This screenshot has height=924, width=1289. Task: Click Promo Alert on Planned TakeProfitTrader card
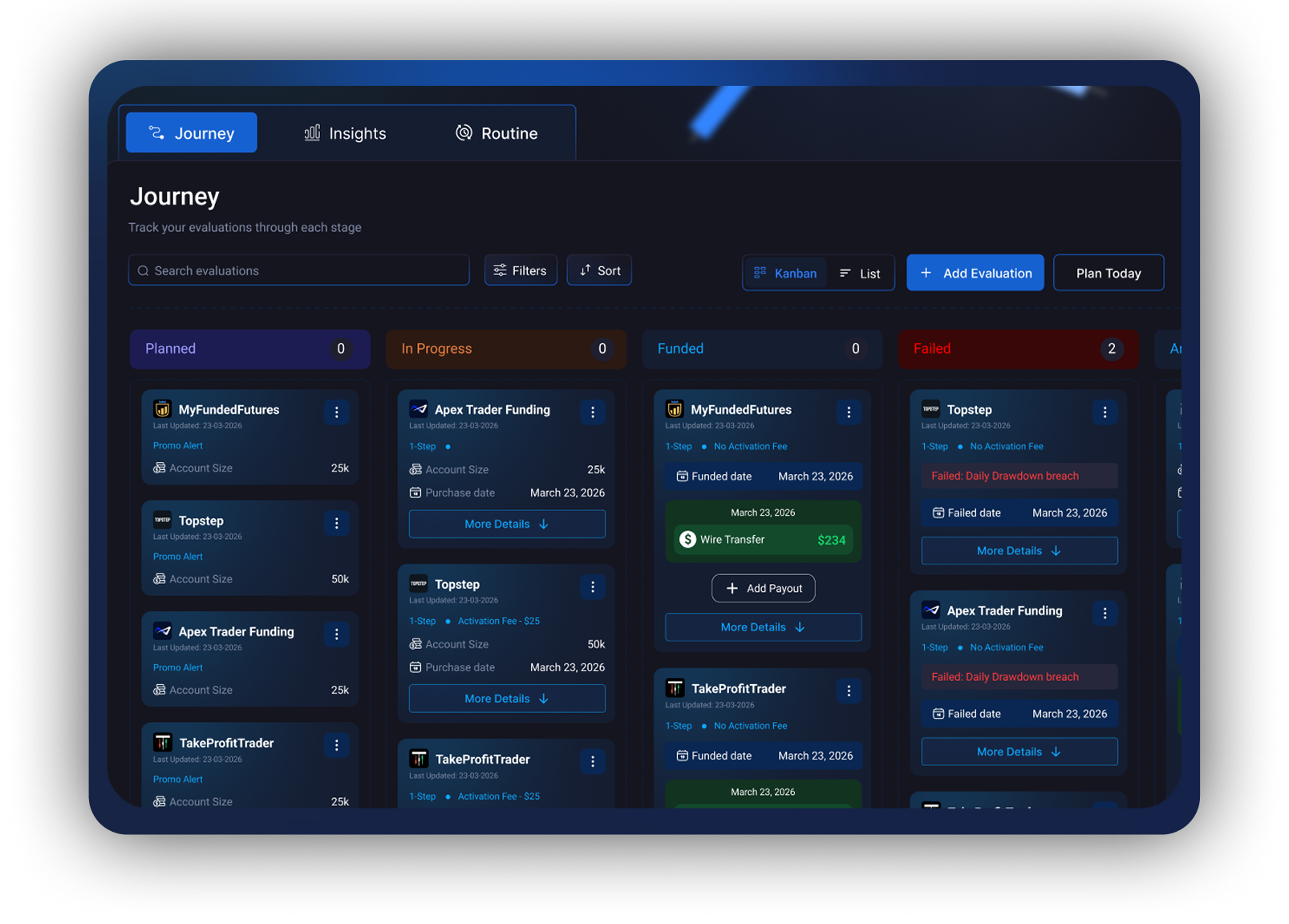click(178, 780)
